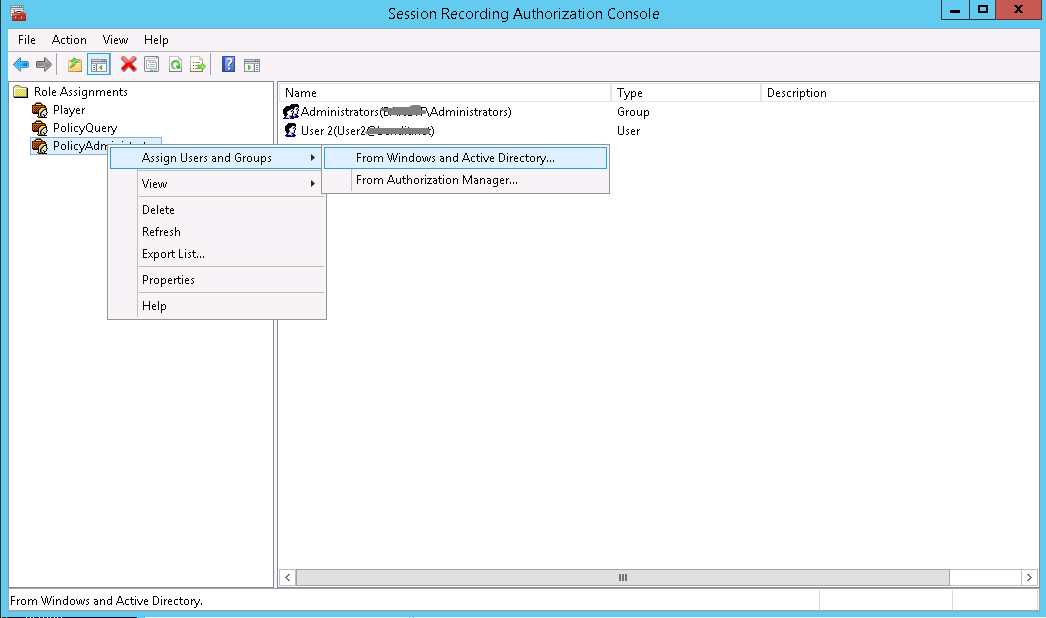This screenshot has height=618, width=1046.
Task: Click Properties in the context menu
Action: pos(168,280)
